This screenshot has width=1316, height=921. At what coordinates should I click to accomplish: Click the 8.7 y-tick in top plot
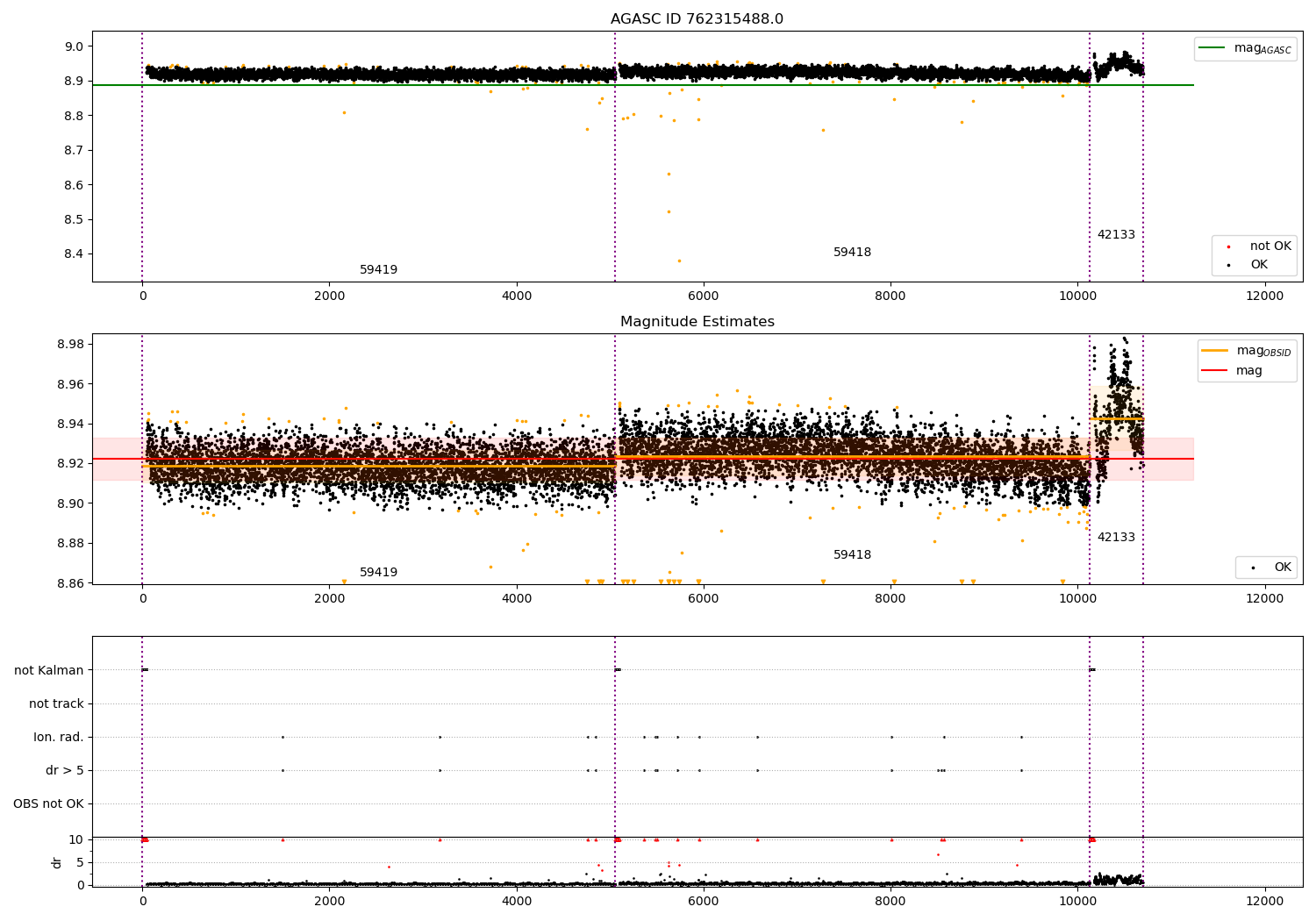74,151
